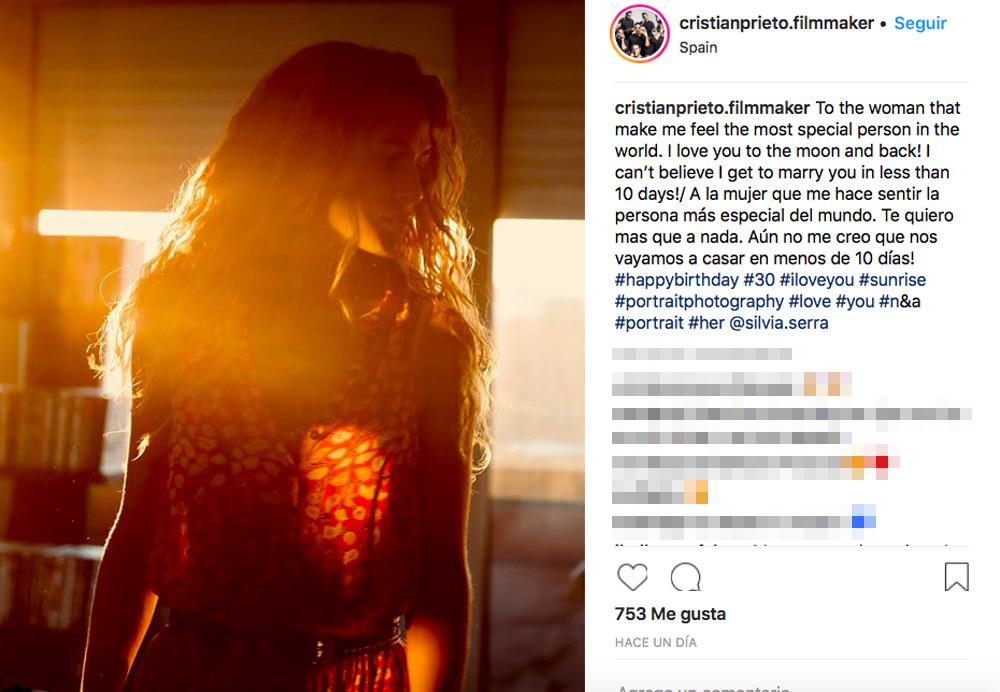Open the #iloveyou hashtag
The image size is (1000, 692).
[816, 280]
